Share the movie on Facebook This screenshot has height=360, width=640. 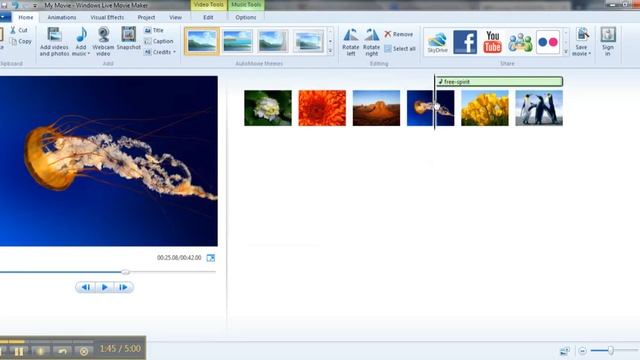(x=465, y=42)
